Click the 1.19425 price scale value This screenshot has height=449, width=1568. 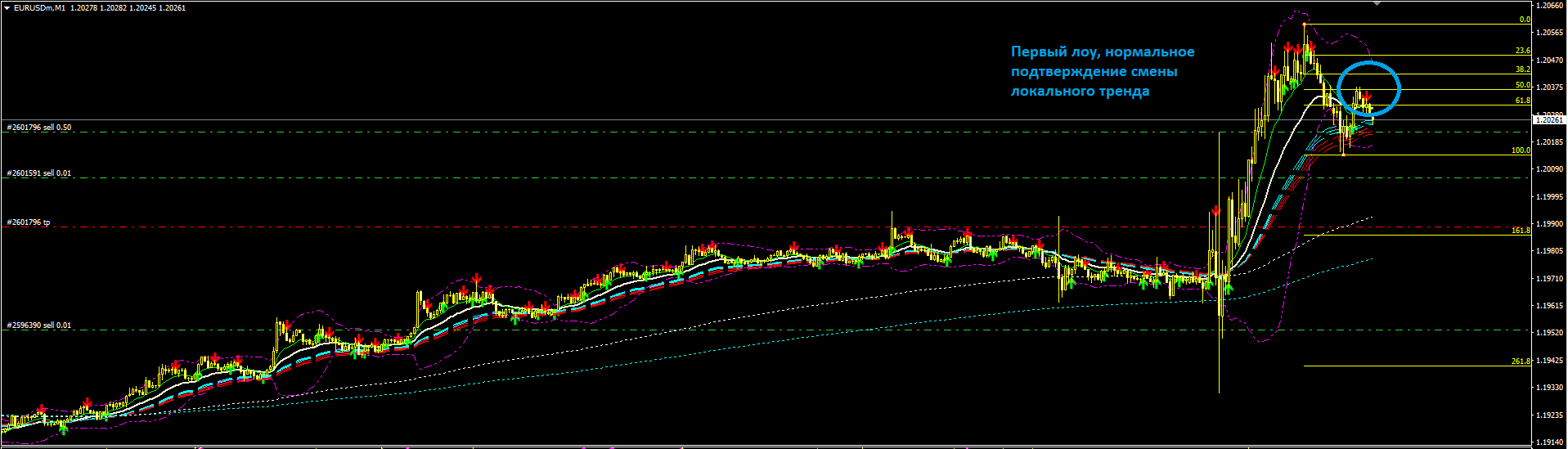1551,361
